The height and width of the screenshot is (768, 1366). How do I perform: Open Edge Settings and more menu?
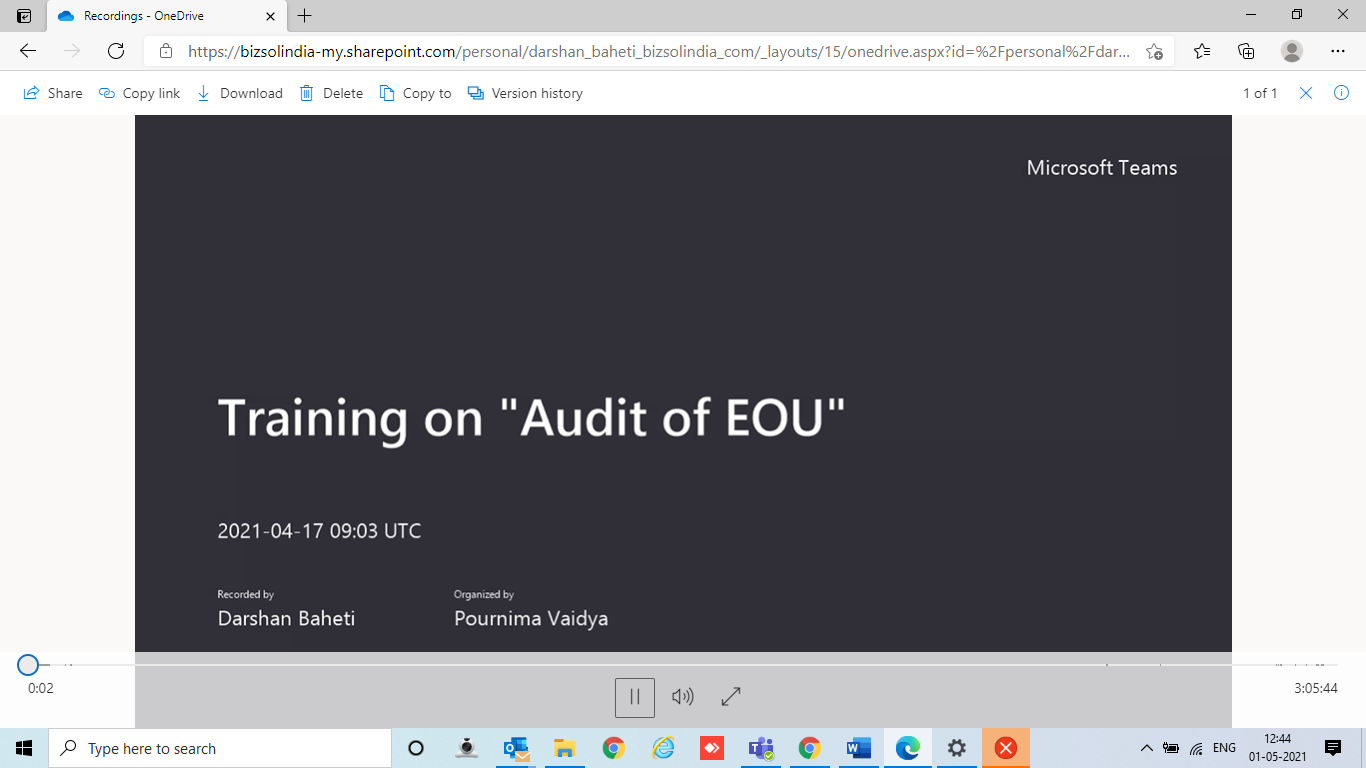tap(1338, 51)
